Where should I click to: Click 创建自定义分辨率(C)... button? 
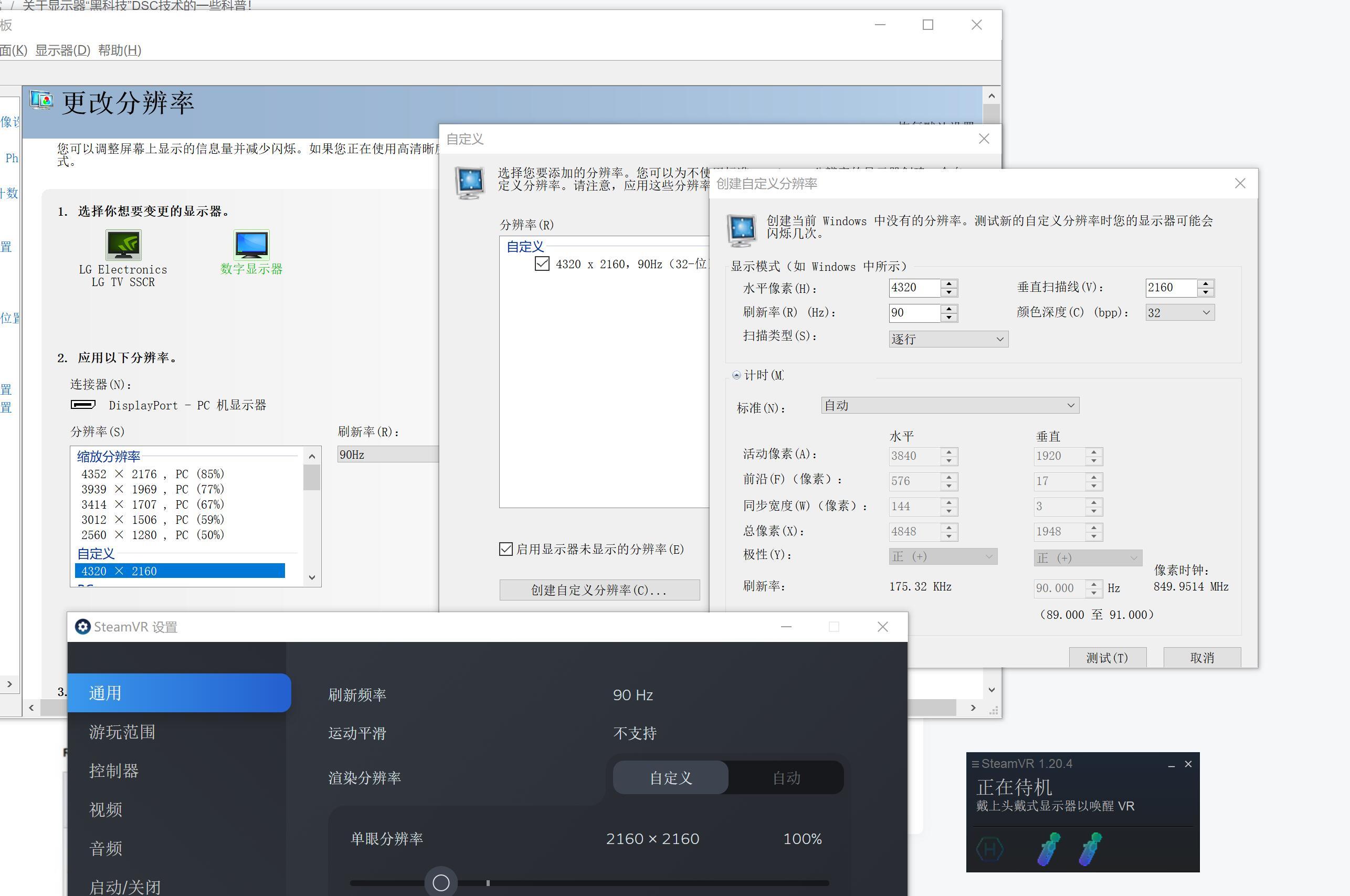[599, 591]
